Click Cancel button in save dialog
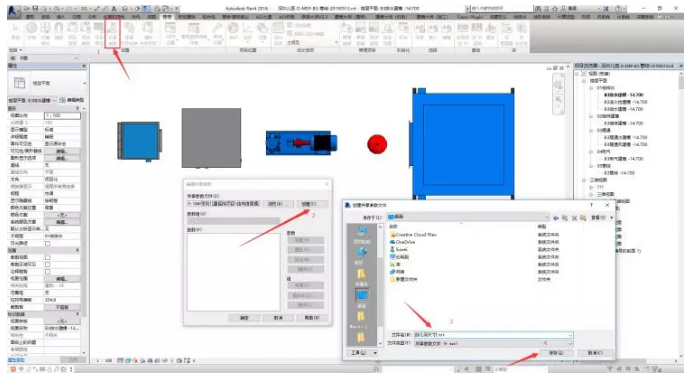Viewport: 690px width, 376px height. [595, 353]
